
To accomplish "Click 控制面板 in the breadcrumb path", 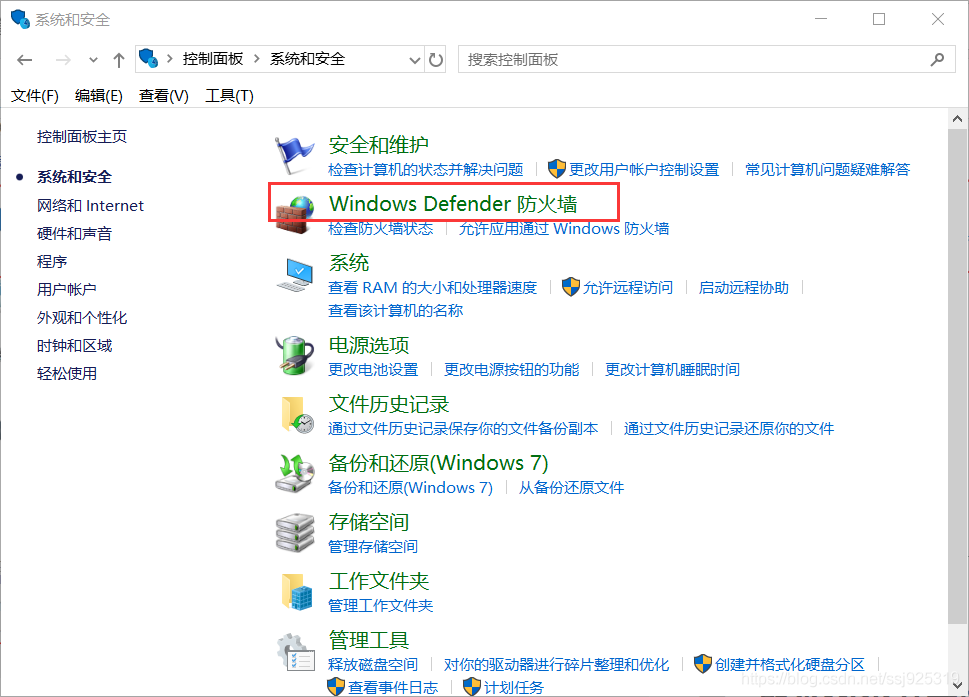I will (213, 59).
